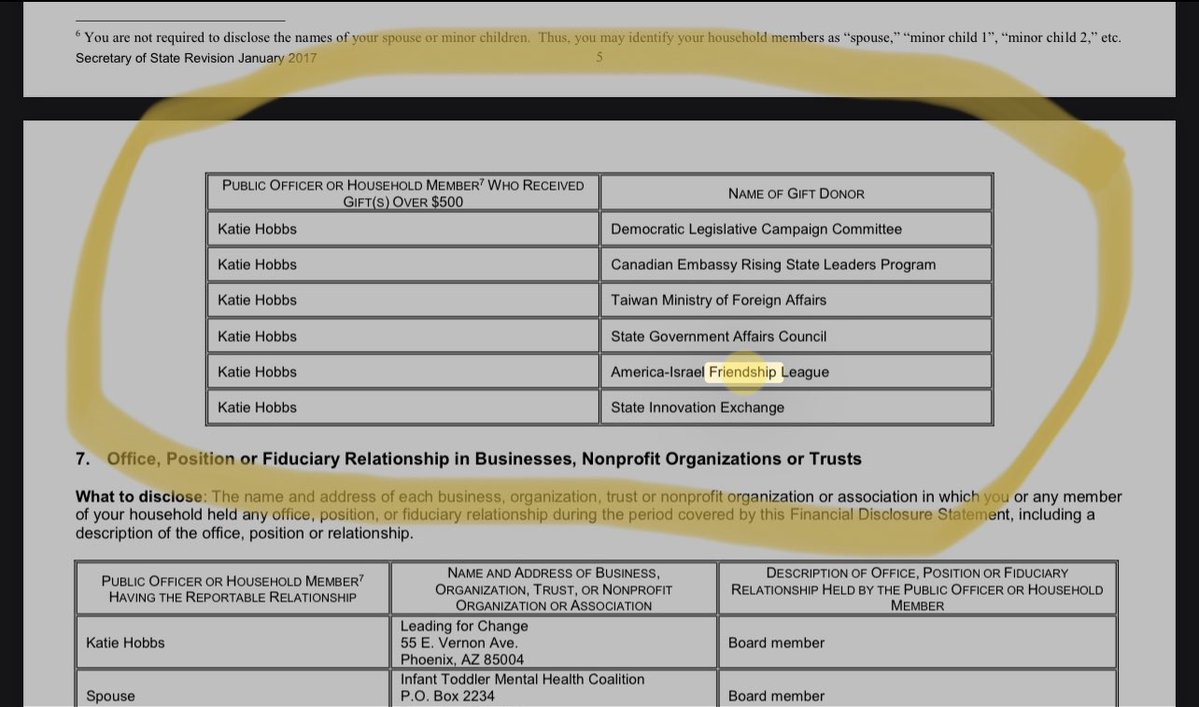Click the bold What to disclose label
The image size is (1199, 707).
pyautogui.click(x=140, y=497)
